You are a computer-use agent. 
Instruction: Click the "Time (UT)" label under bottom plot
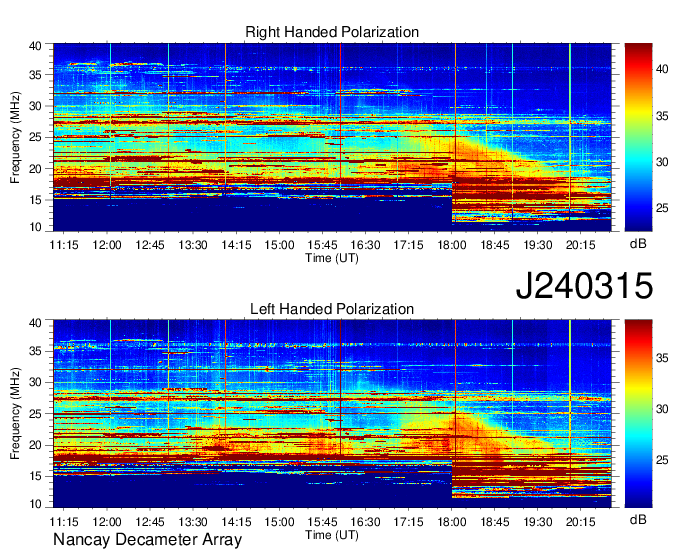(332, 535)
